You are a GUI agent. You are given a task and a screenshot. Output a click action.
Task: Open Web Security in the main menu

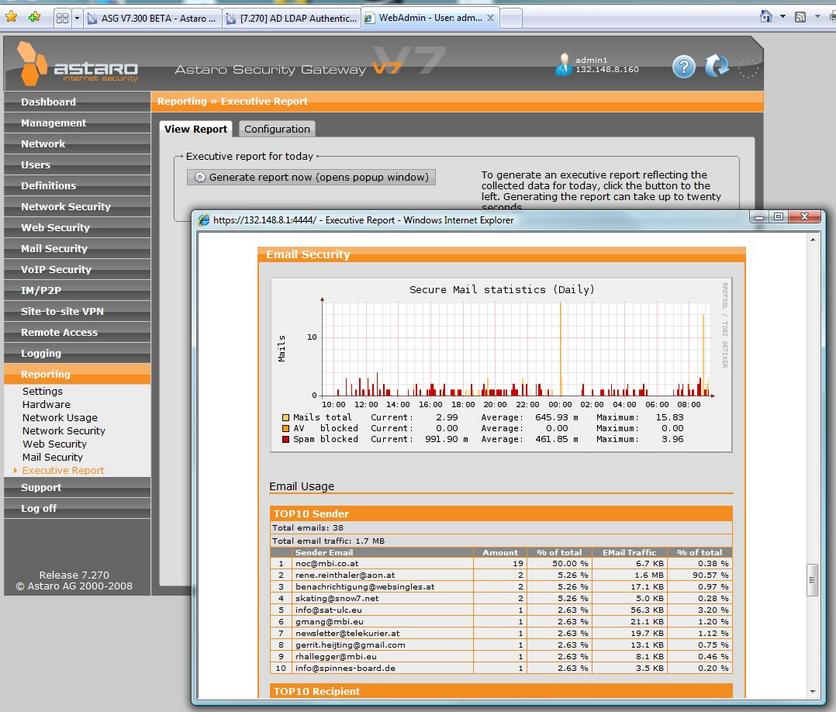point(77,227)
